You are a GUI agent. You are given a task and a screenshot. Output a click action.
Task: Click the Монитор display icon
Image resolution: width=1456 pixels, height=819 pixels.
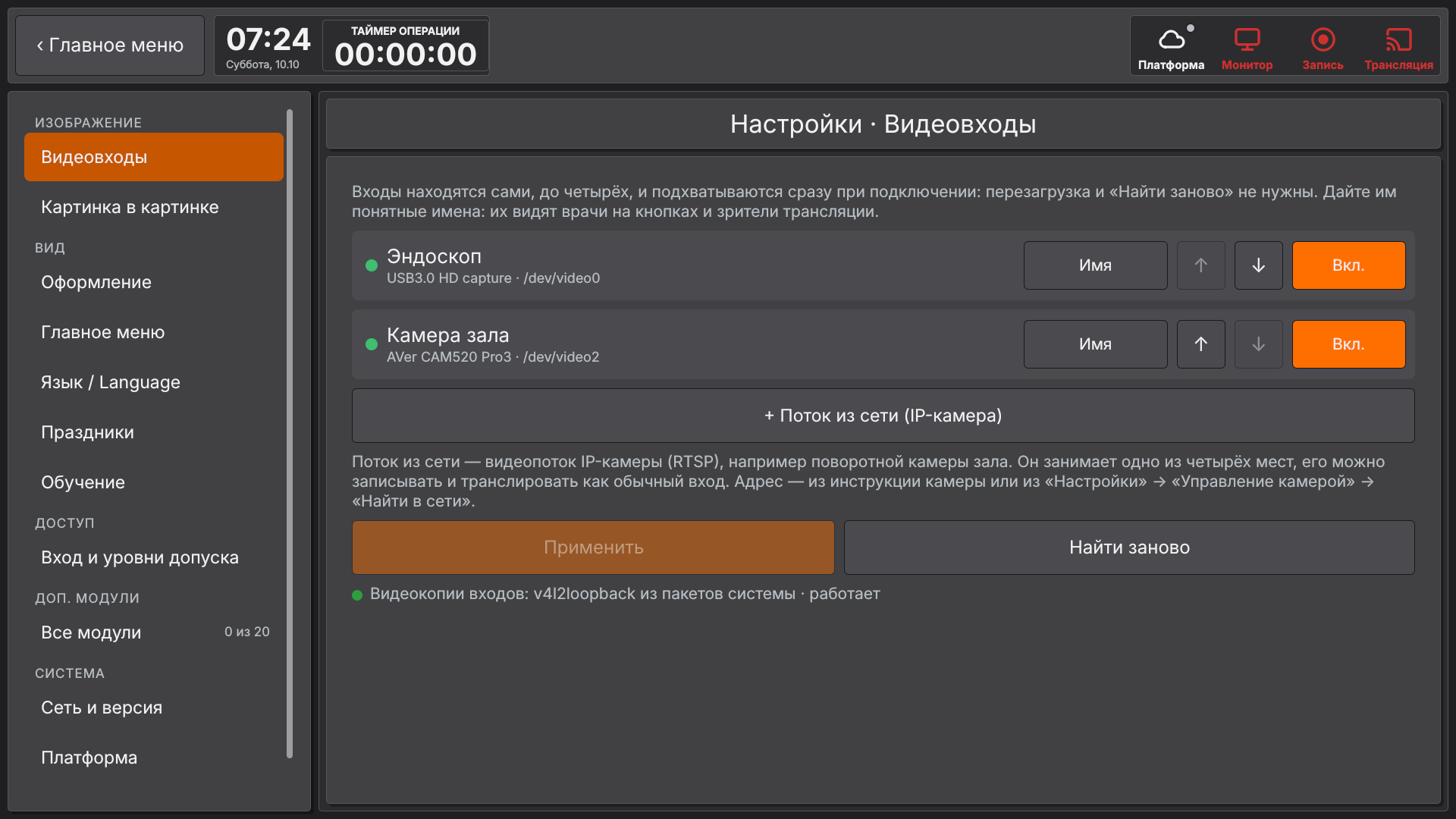click(x=1247, y=46)
